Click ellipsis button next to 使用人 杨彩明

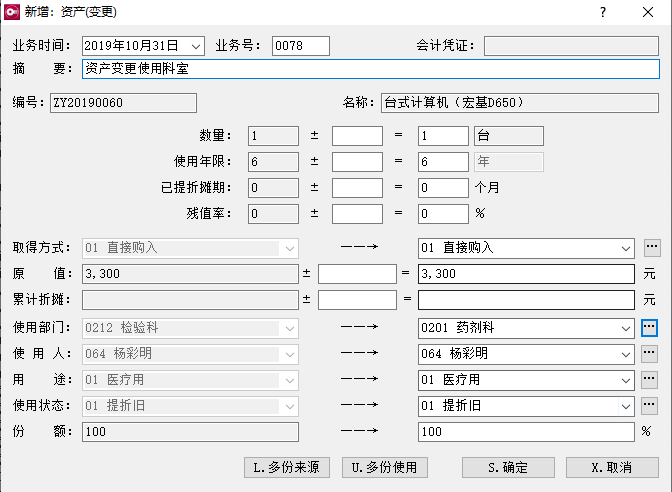click(651, 353)
